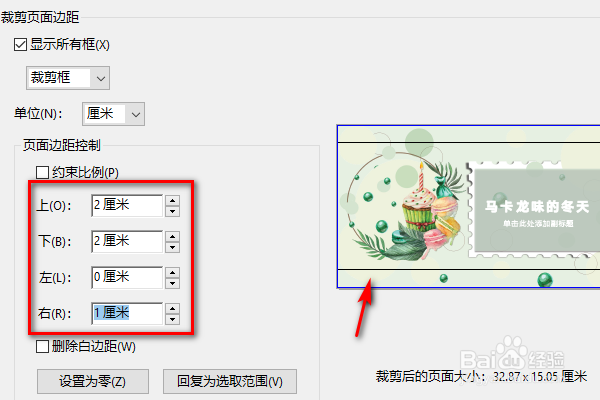Decrease the top margin with the down arrow
Viewport: 600px width, 400px height.
click(173, 211)
